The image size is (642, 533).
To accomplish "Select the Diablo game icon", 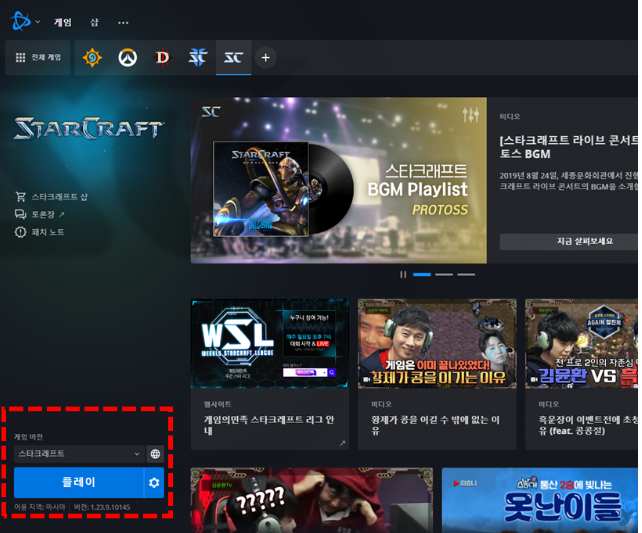I will pos(163,58).
